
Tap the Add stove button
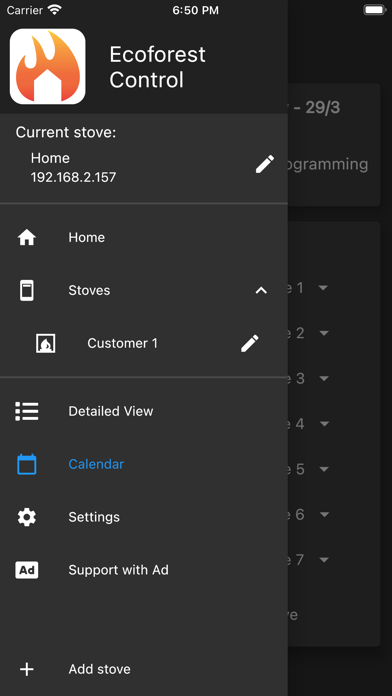tap(144, 669)
